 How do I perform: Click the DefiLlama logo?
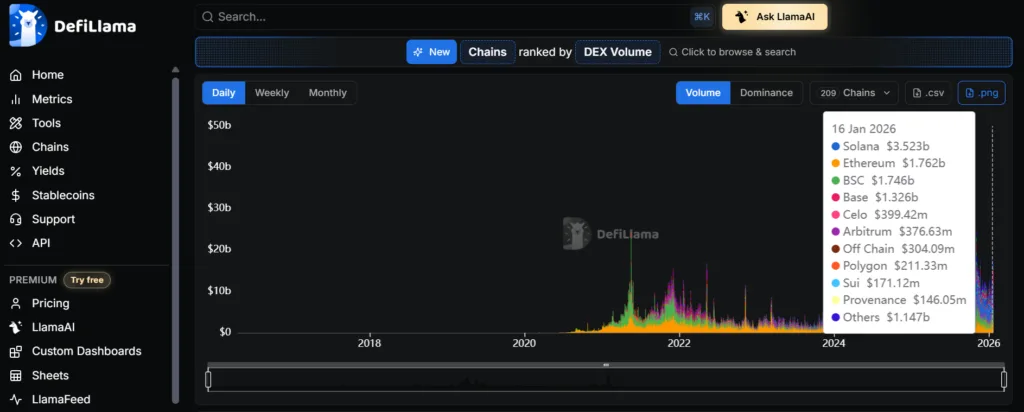coord(72,25)
